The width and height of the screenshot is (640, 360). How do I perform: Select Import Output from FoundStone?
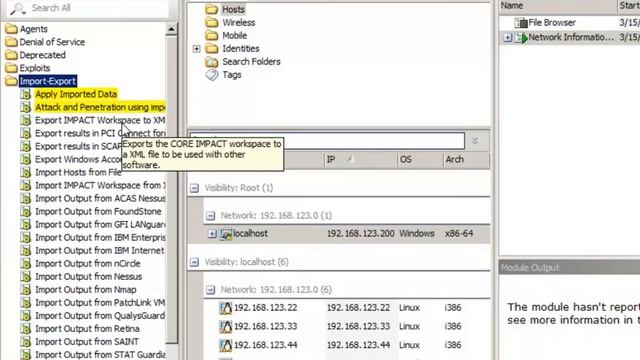(x=98, y=211)
